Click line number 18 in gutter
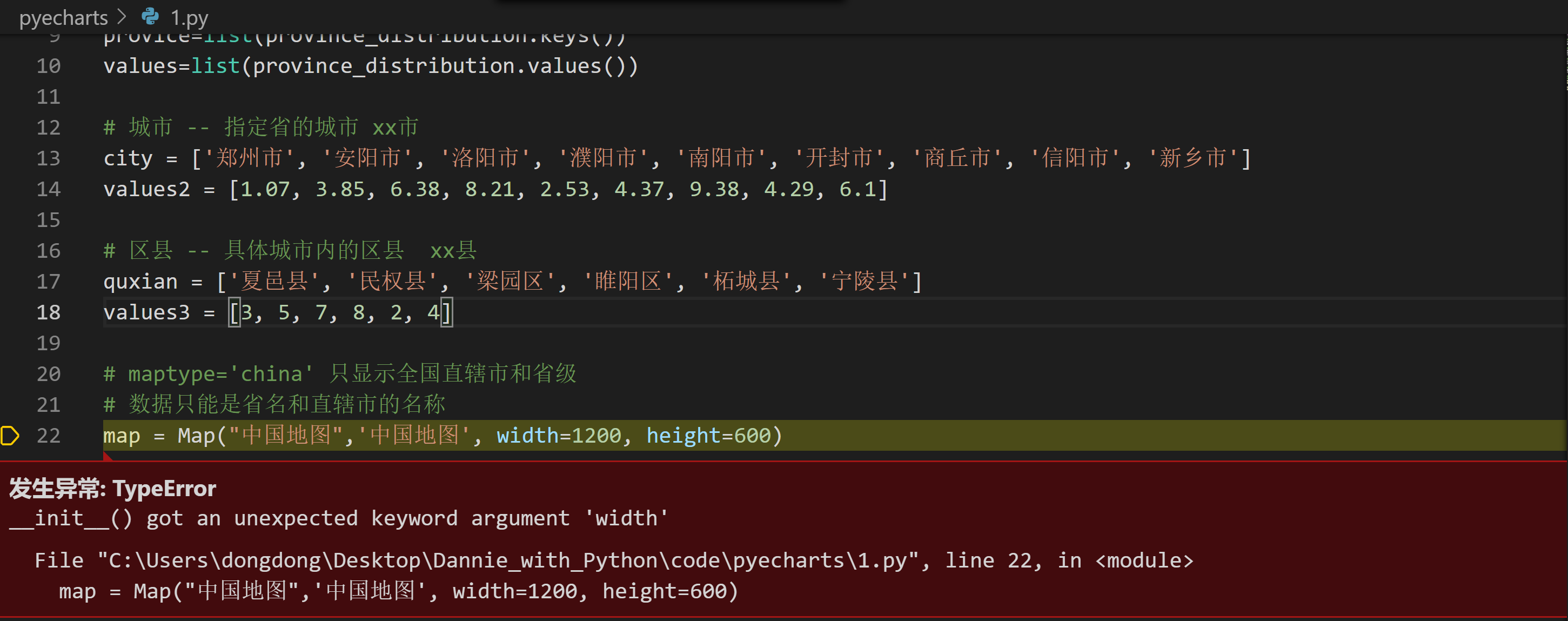The width and height of the screenshot is (1568, 621). (48, 312)
